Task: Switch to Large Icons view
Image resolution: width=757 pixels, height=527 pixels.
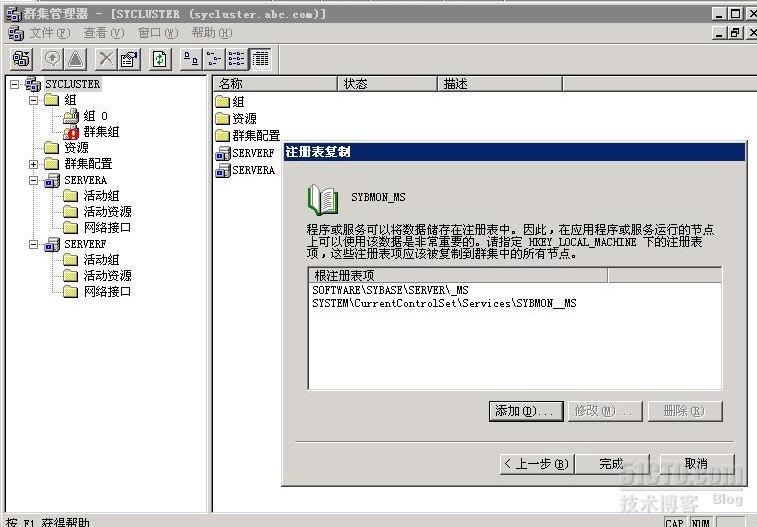Action: [x=191, y=59]
